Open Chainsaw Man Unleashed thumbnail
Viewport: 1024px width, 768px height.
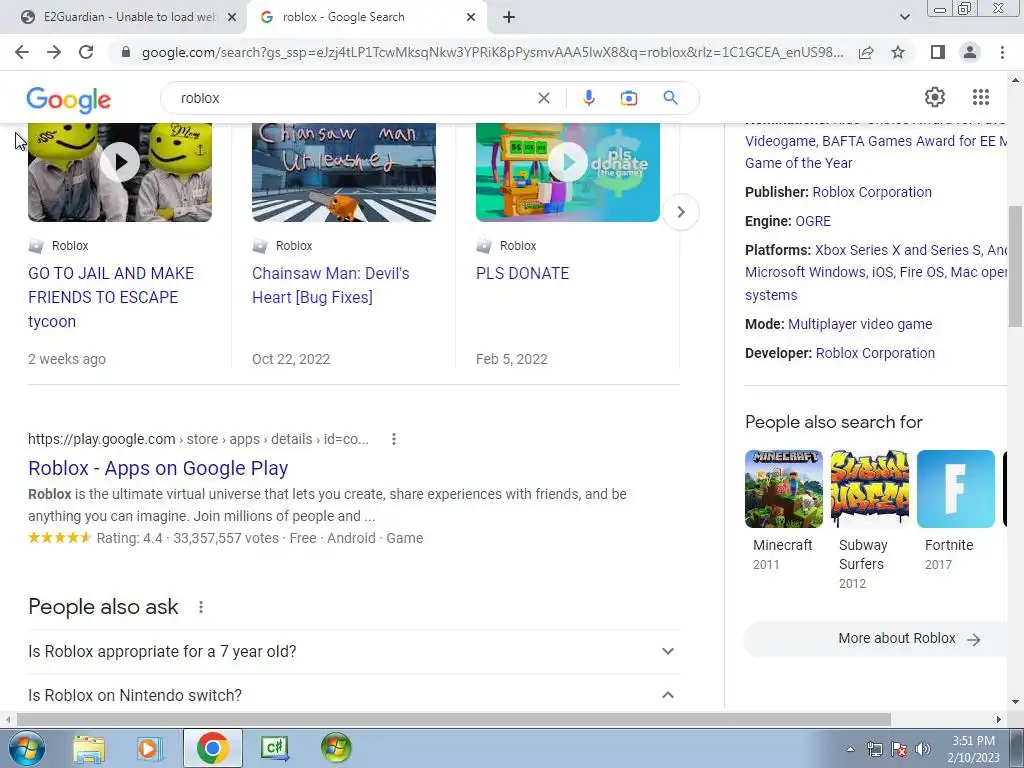coord(344,172)
